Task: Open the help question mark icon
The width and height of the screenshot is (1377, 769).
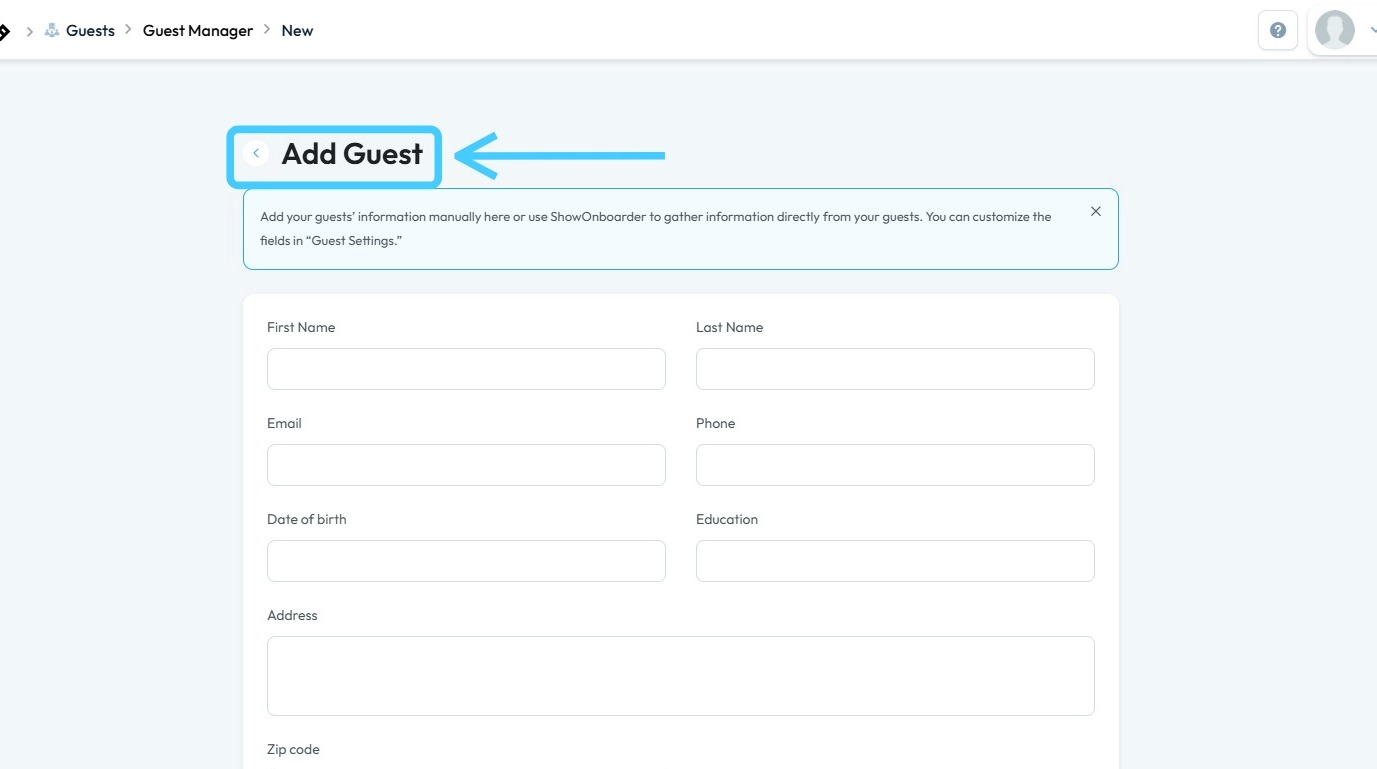Action: click(1277, 30)
